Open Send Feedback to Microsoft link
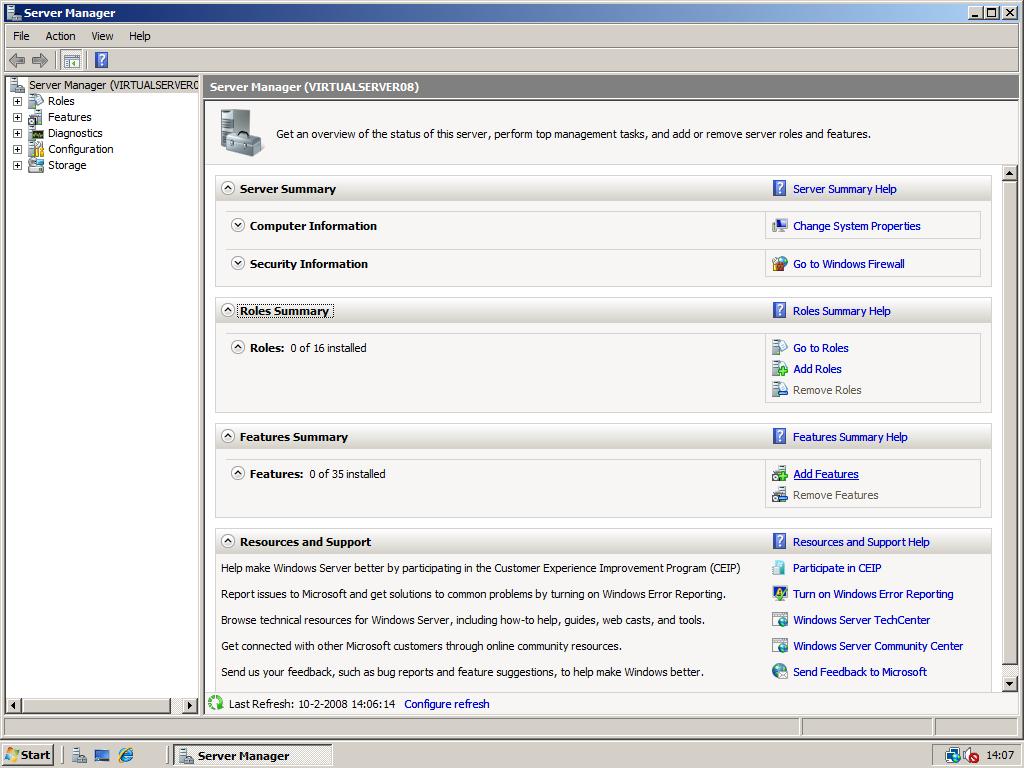The image size is (1024, 768). [x=859, y=672]
